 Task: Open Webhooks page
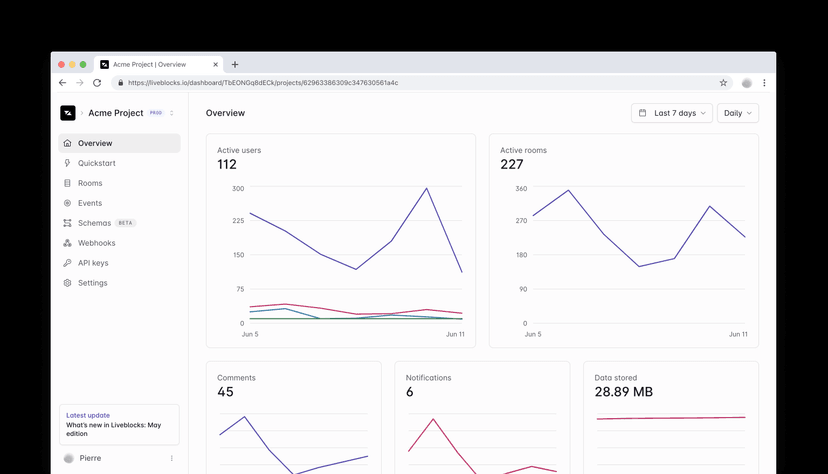coord(119,243)
